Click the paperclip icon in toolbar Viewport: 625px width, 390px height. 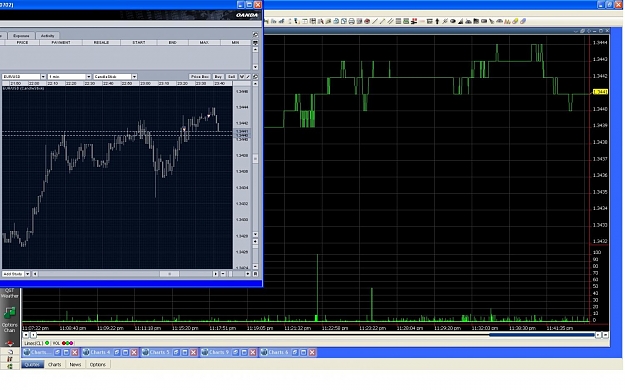point(523,21)
